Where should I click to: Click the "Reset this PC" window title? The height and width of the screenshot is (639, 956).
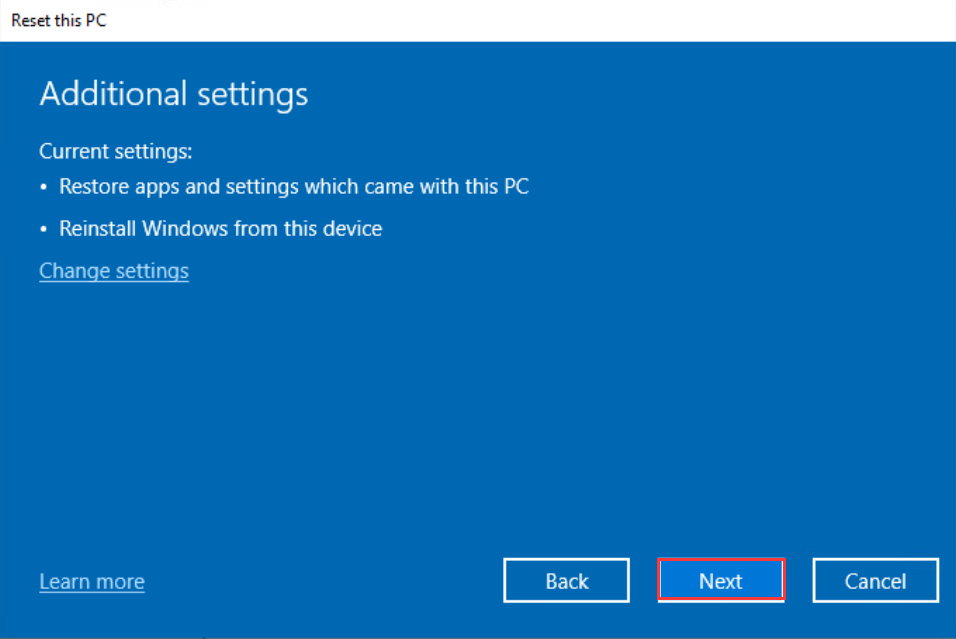pos(58,21)
